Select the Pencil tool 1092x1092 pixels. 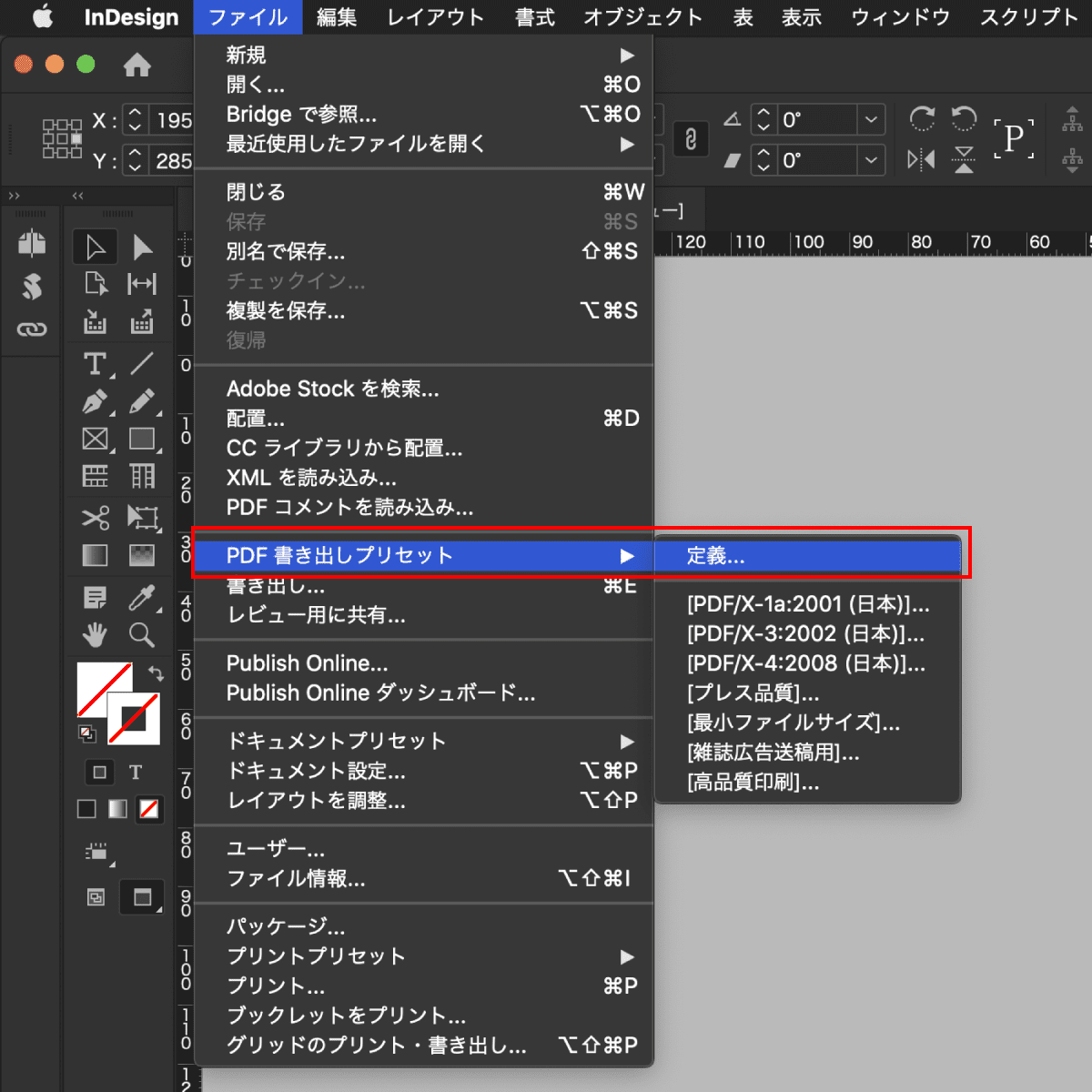[142, 401]
